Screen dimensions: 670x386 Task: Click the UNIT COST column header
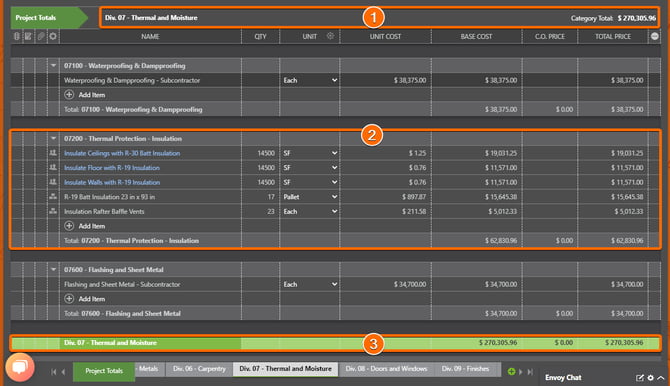(385, 36)
